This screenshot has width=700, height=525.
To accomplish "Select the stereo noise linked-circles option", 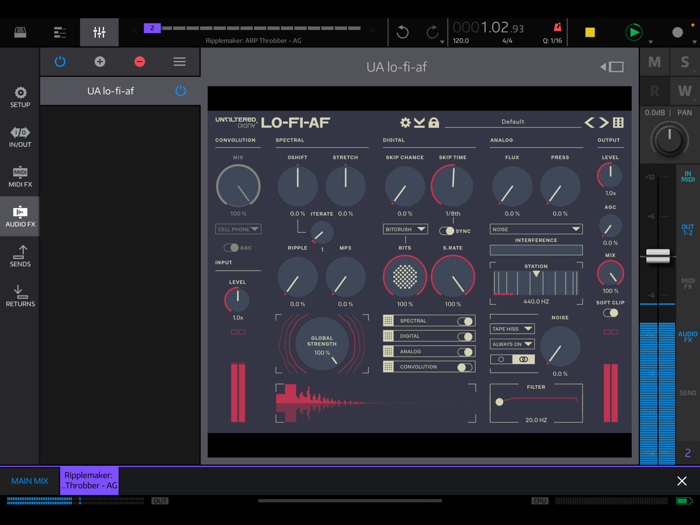I will click(523, 359).
